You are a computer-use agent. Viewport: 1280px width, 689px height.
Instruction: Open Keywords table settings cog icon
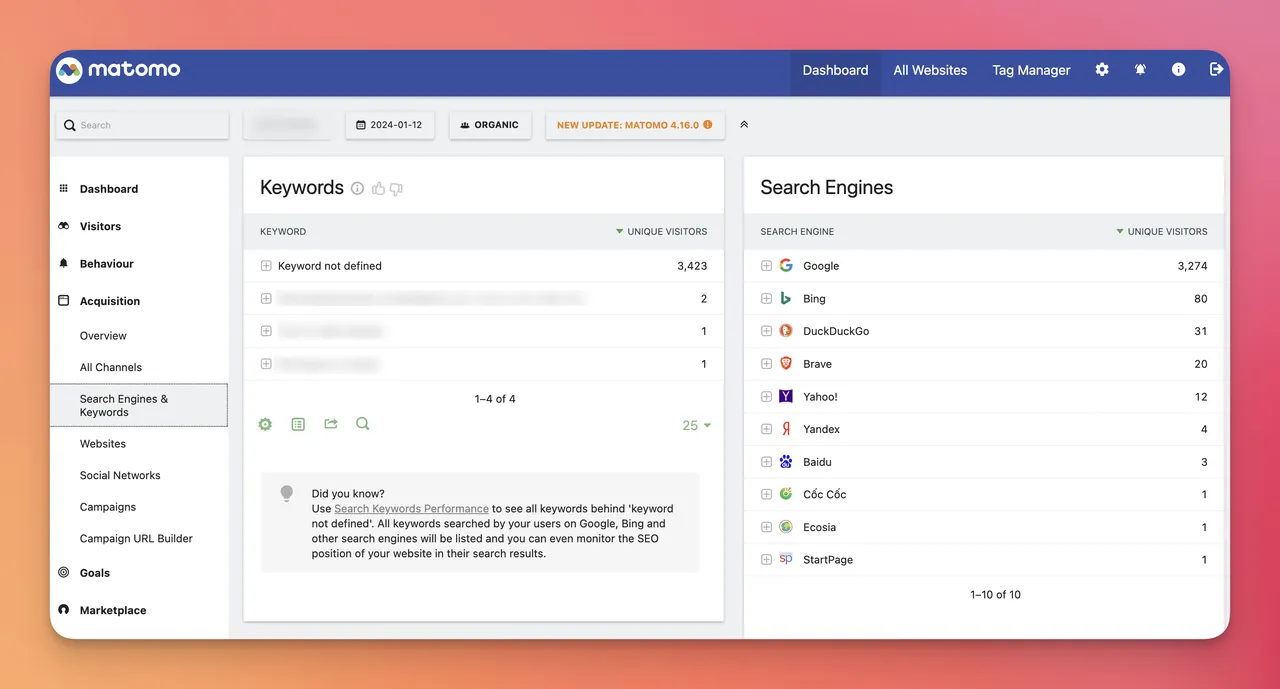coord(265,424)
